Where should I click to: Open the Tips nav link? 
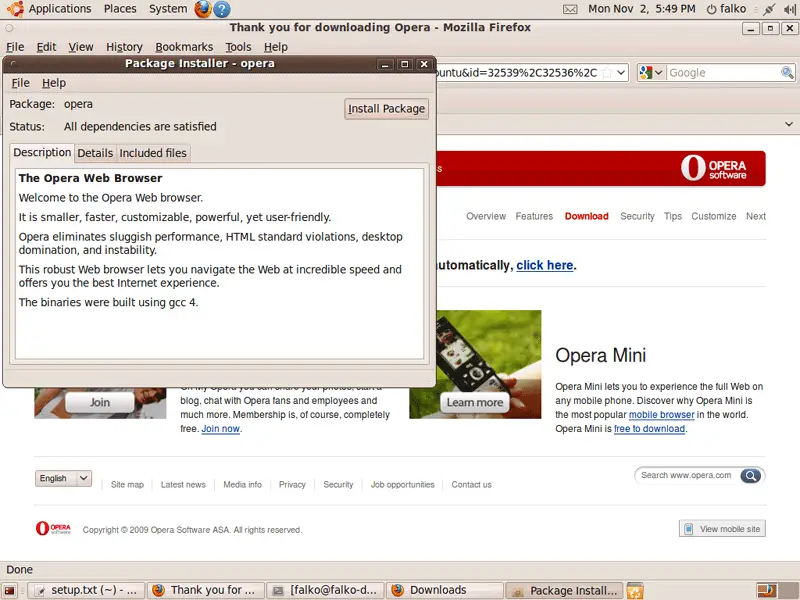click(x=673, y=216)
